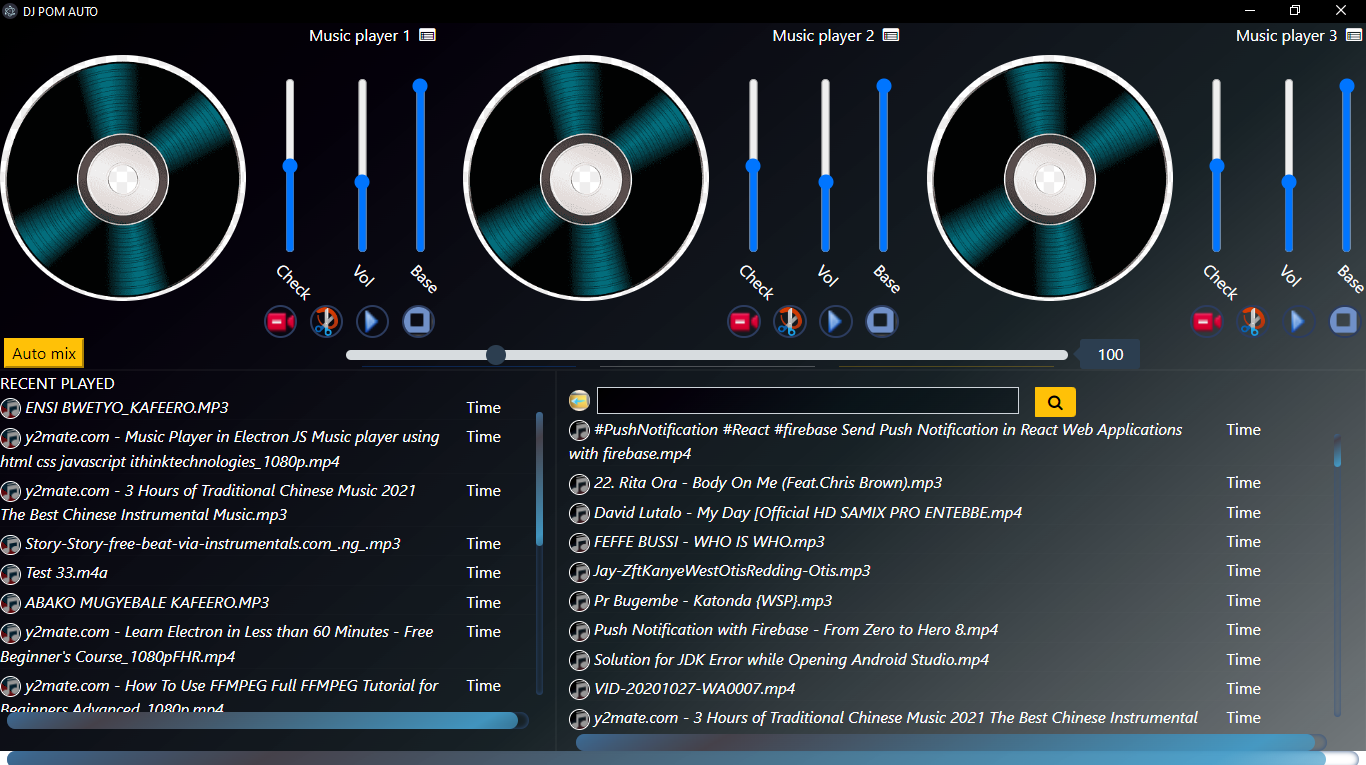Open playlist icon beside Music player 1 label

tap(427, 36)
